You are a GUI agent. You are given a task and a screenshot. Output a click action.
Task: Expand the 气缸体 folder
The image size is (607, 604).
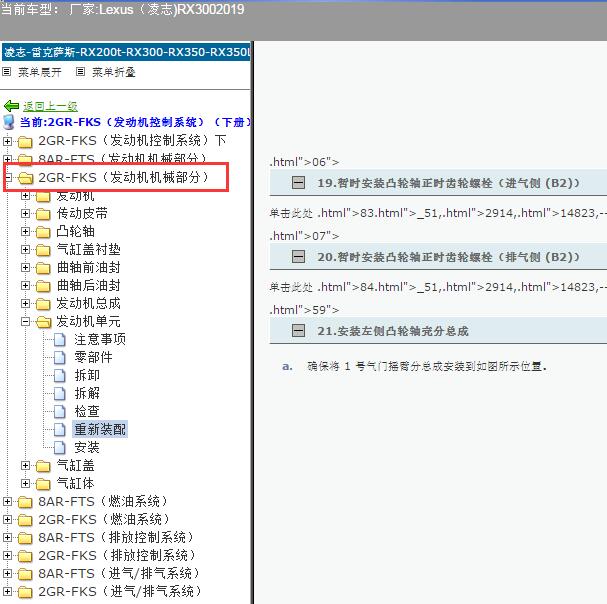(25, 483)
